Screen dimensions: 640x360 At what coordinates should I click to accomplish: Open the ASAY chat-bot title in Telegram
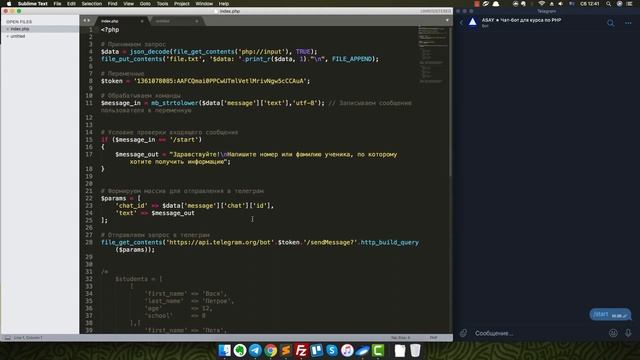point(521,20)
